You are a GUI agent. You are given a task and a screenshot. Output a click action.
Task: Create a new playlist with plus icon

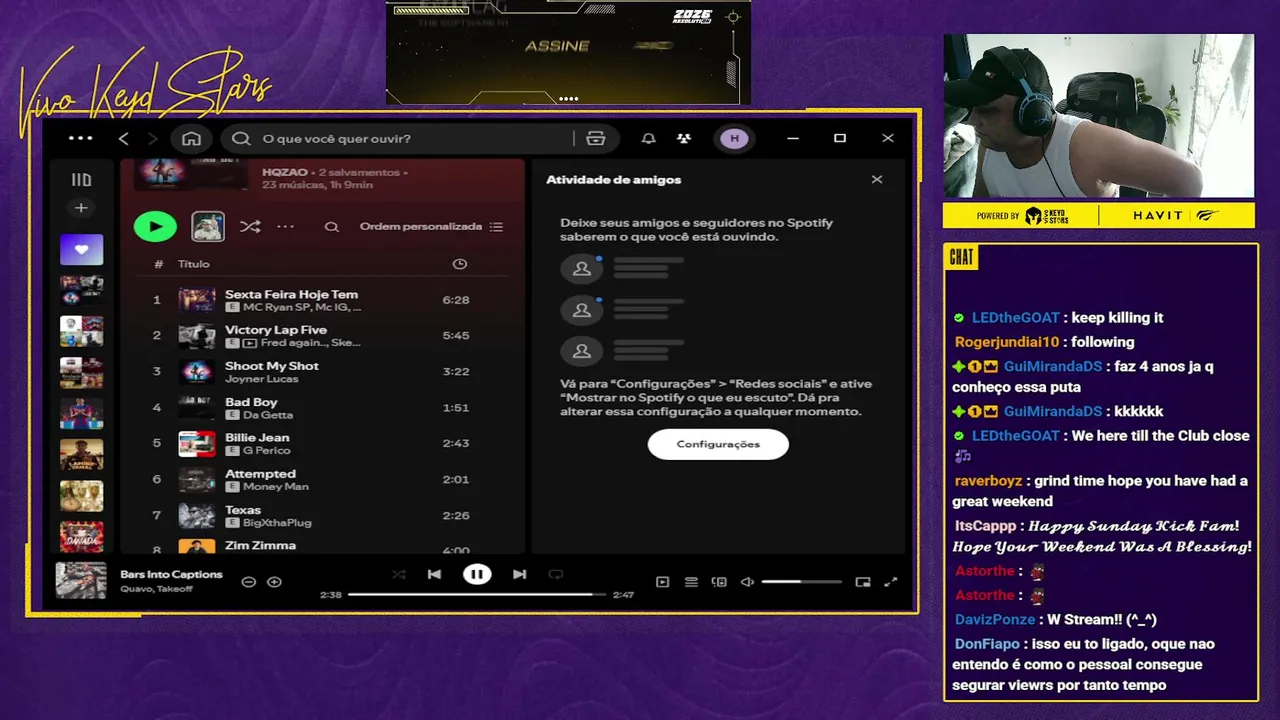81,208
